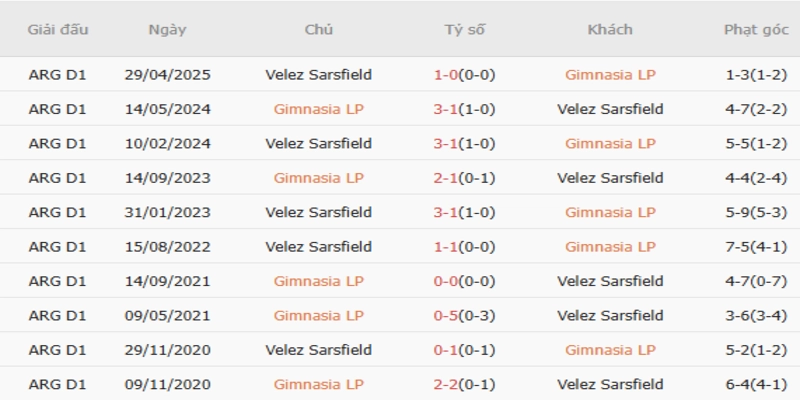Click corner kicks 7-5(4-1) cell

(x=756, y=247)
